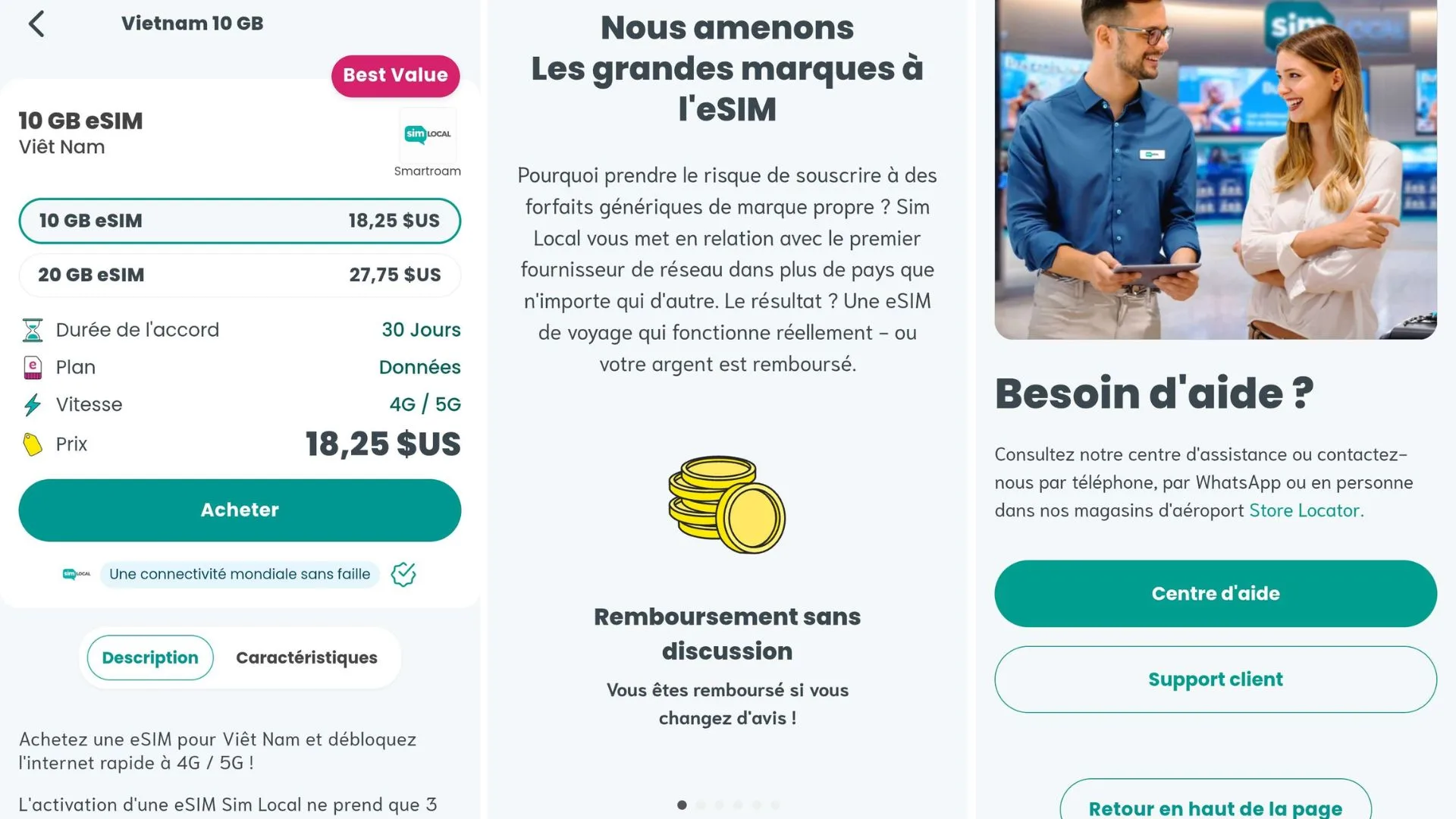Click the eSIM plan card icon
Image resolution: width=1456 pixels, height=819 pixels.
pyautogui.click(x=33, y=368)
